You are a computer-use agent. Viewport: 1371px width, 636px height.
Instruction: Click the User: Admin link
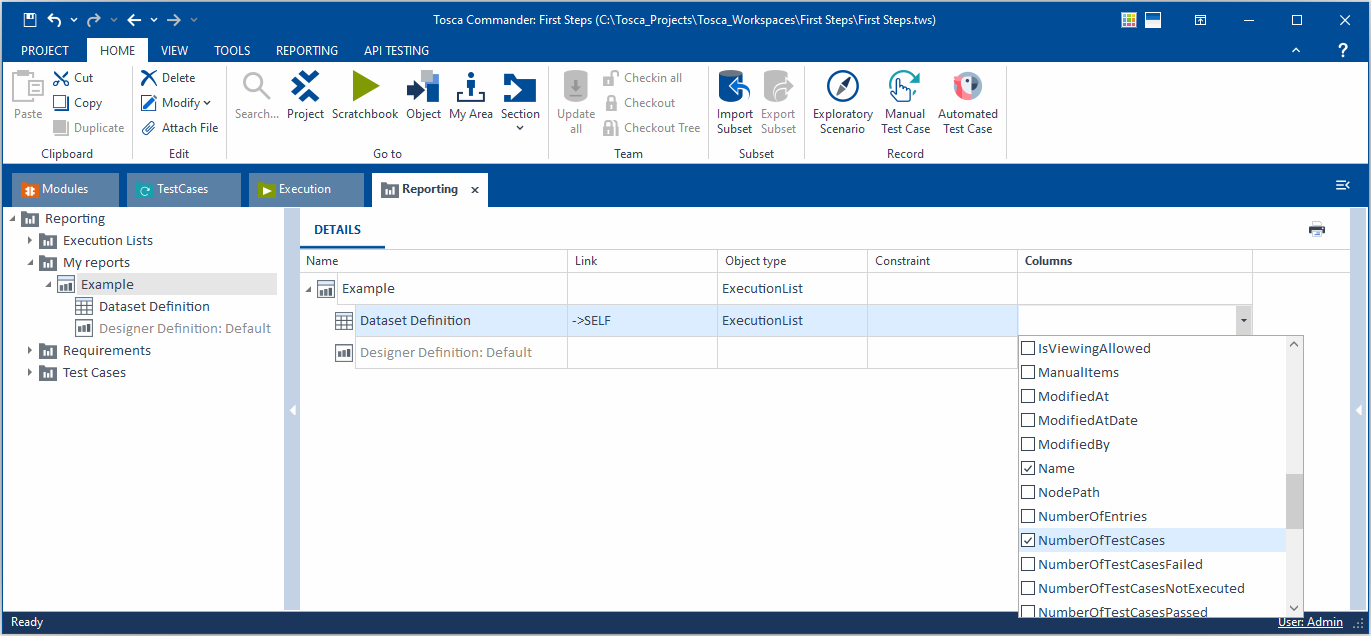pyautogui.click(x=1310, y=622)
